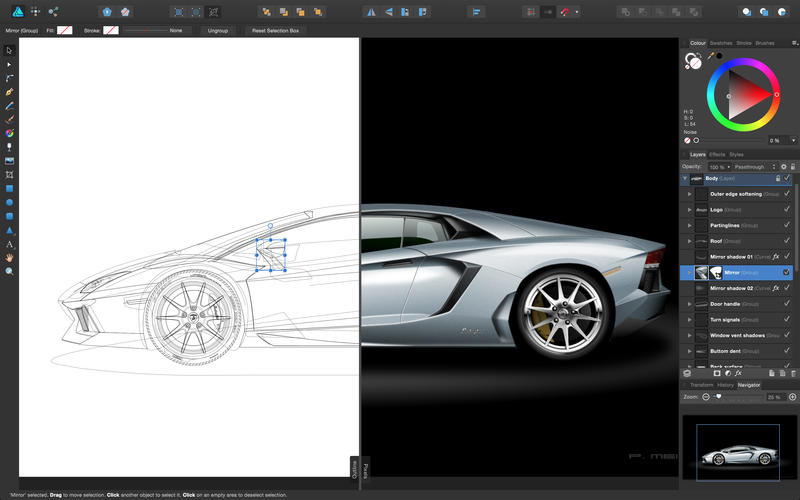Choose the Place Image tool
The width and height of the screenshot is (800, 500).
[x=9, y=161]
